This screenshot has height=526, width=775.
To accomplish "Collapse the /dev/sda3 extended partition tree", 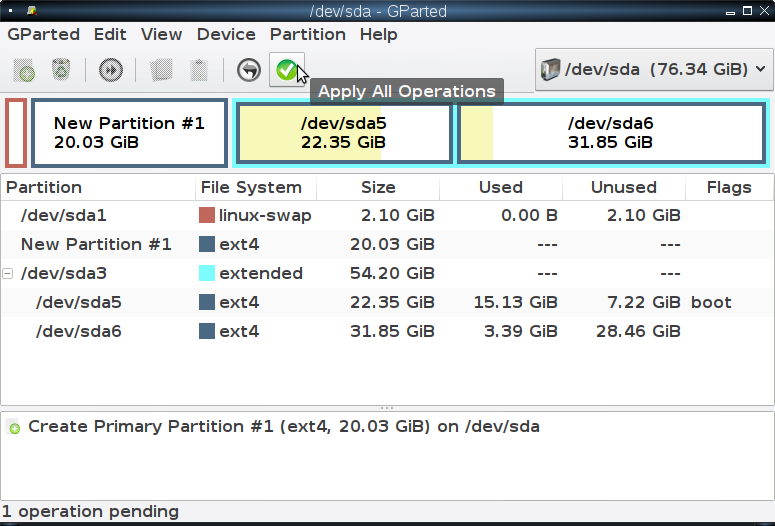I will (7, 273).
